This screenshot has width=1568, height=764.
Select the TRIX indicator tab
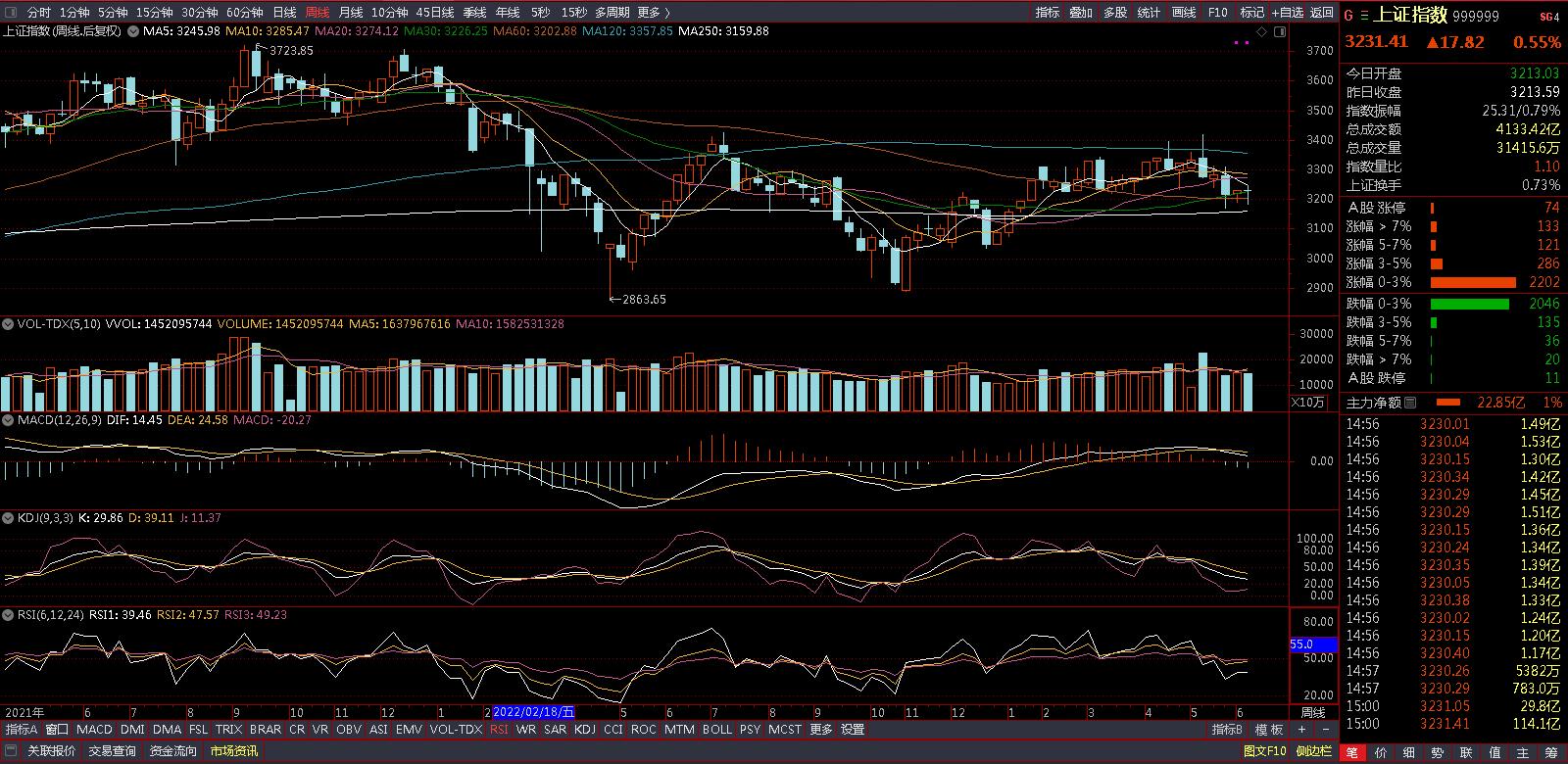(x=228, y=730)
